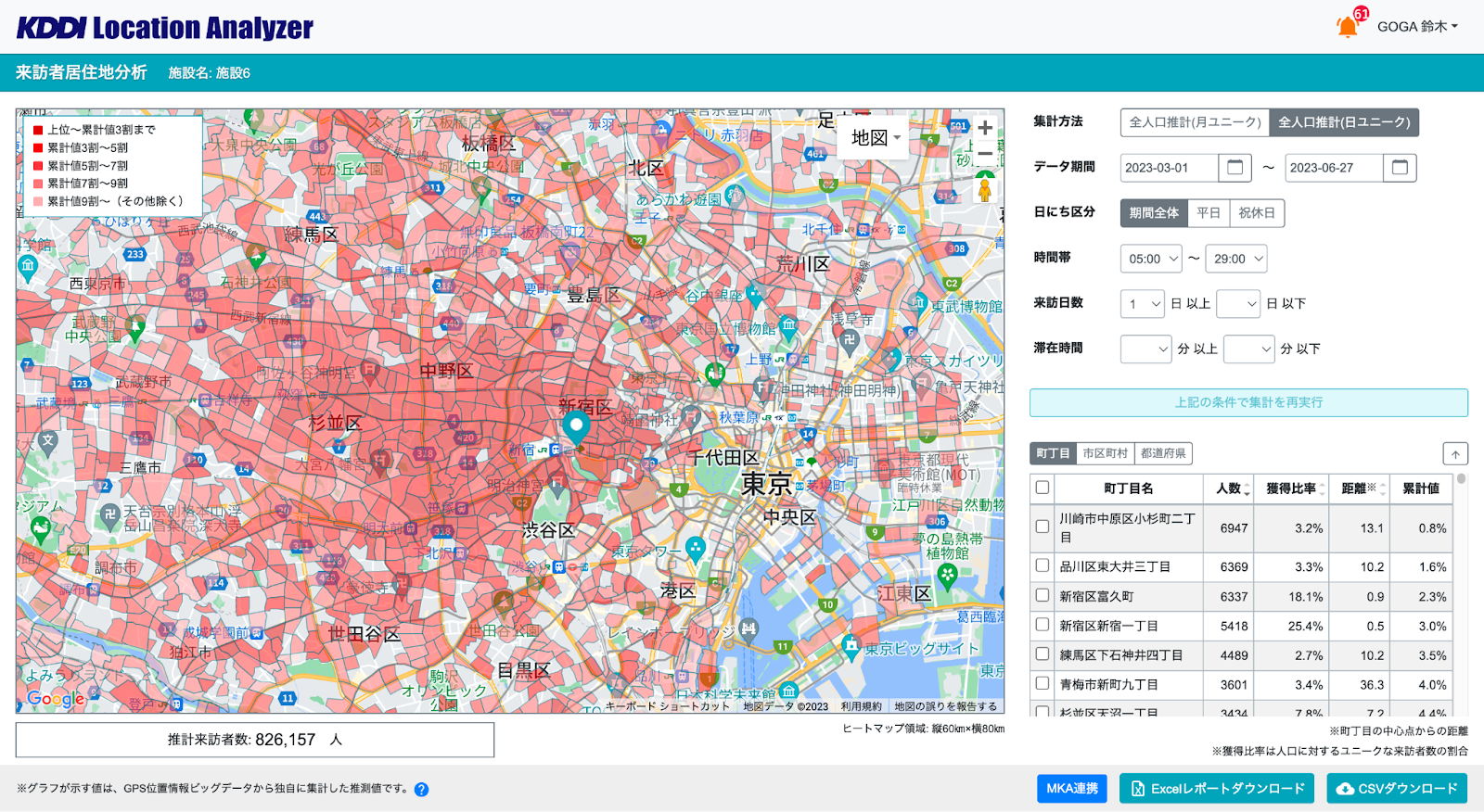1484x812 pixels.
Task: Tick checkbox for 新宿区新宿一丁目
Action: [1043, 625]
